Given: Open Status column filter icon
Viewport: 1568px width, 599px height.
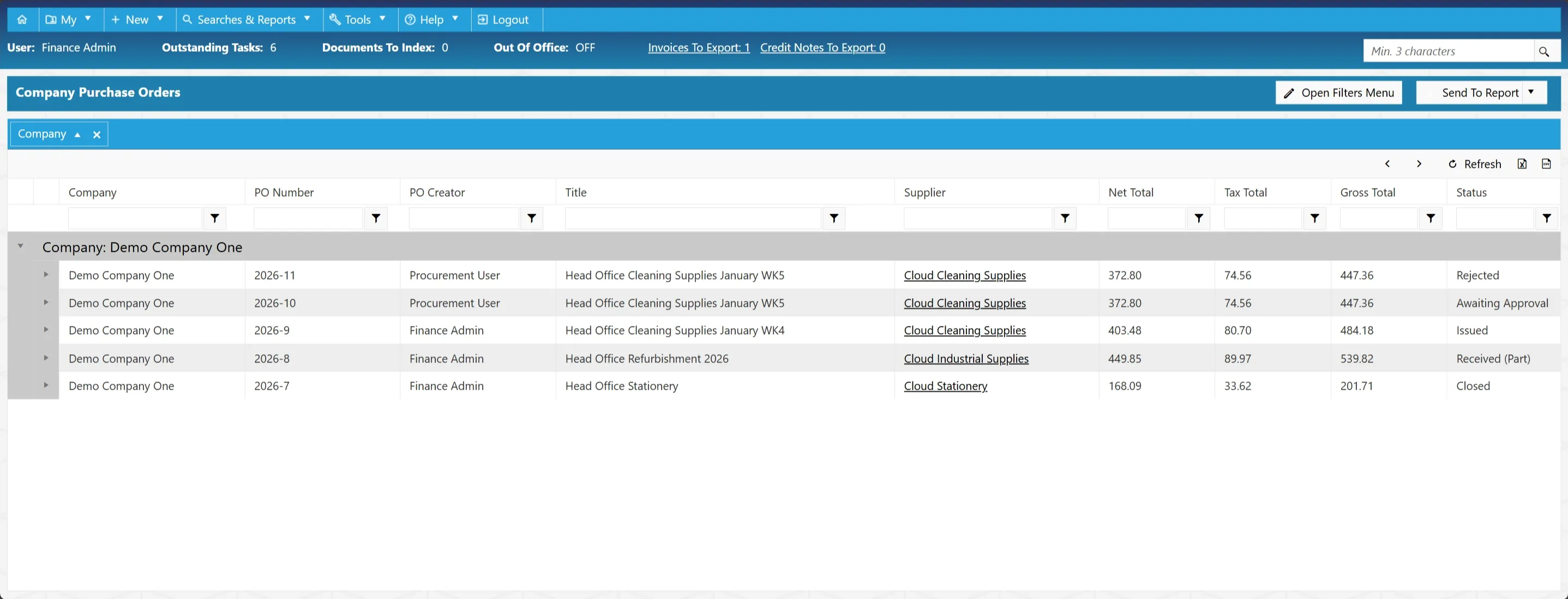Looking at the screenshot, I should pos(1546,219).
